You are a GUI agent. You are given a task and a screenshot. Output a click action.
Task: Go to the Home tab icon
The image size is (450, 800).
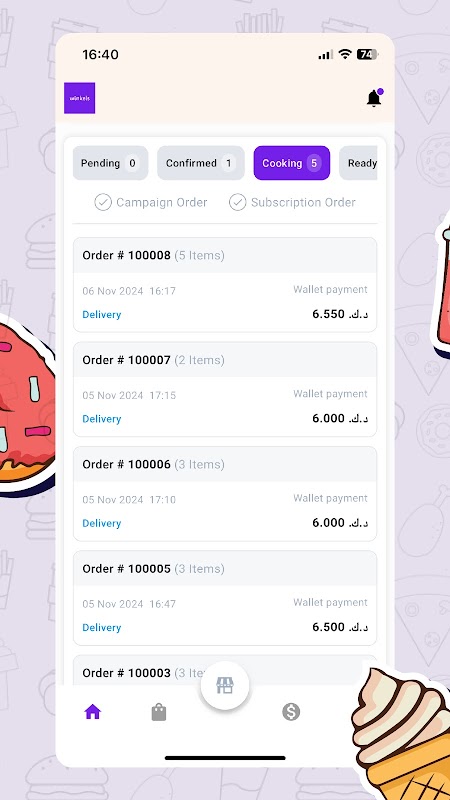point(92,711)
